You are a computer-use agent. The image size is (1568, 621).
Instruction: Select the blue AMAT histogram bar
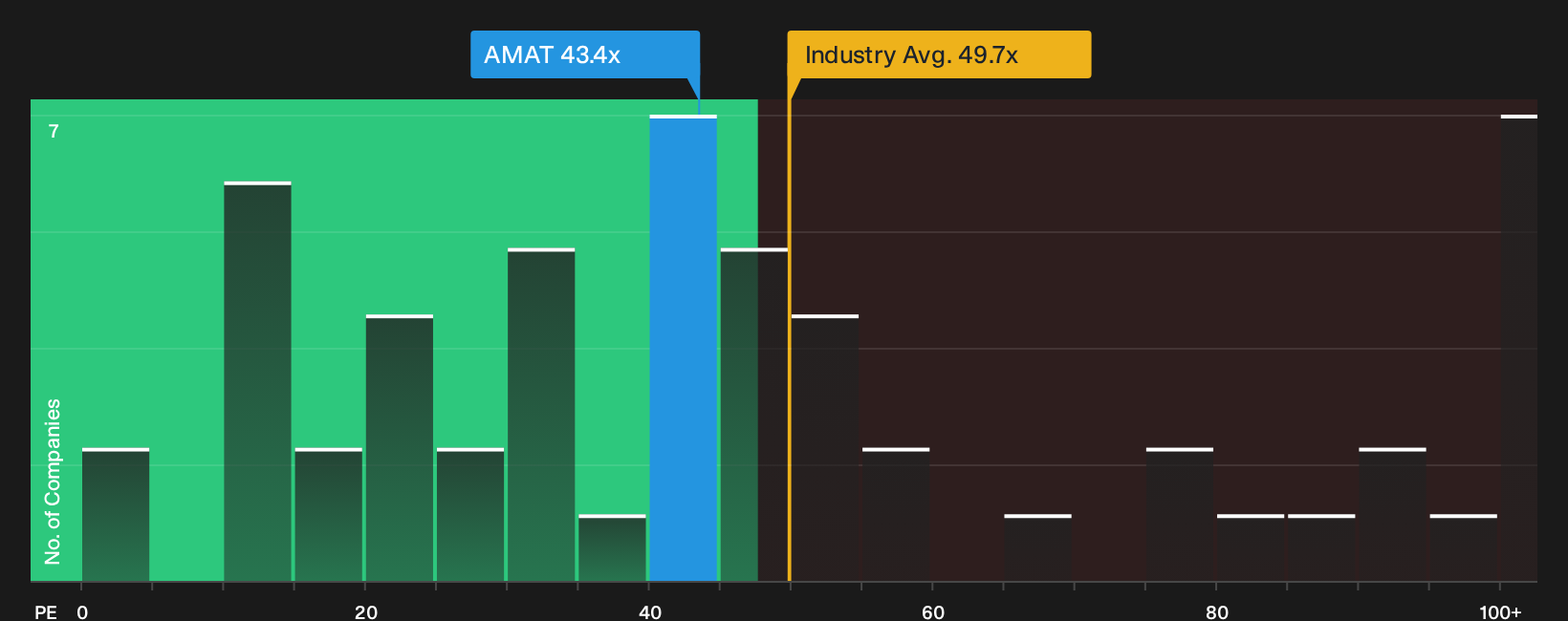point(683,348)
